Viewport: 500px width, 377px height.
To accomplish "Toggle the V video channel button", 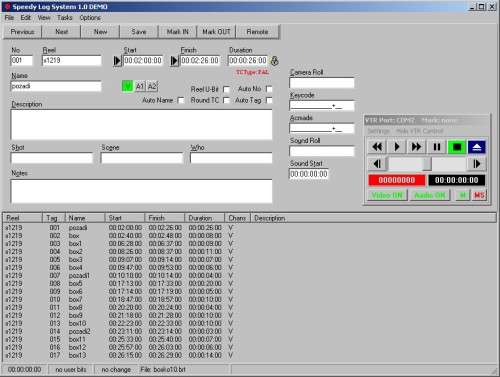I will [128, 86].
